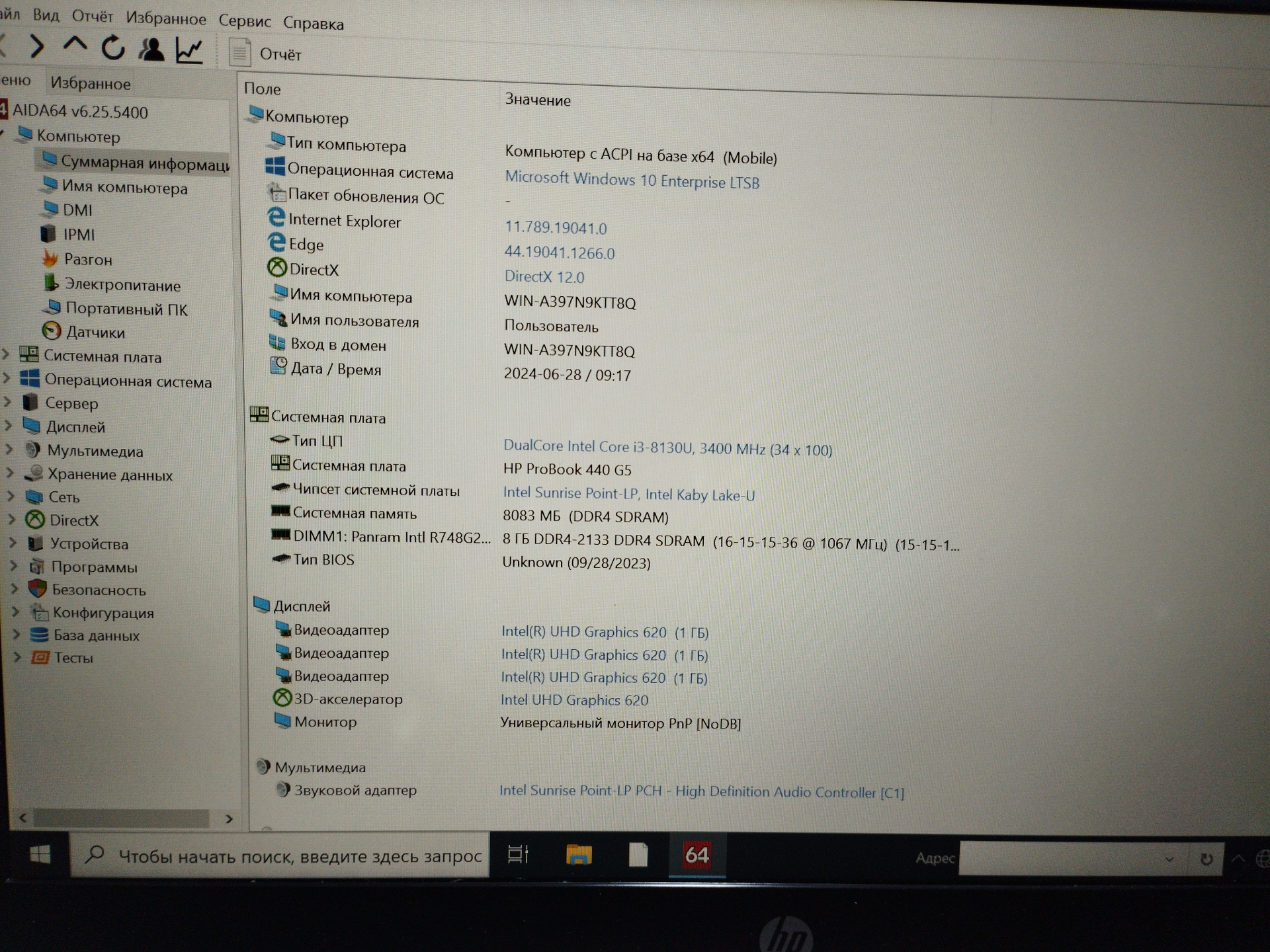Open the High Definition Audio Controller link
The width and height of the screenshot is (1270, 952).
pyautogui.click(x=701, y=791)
